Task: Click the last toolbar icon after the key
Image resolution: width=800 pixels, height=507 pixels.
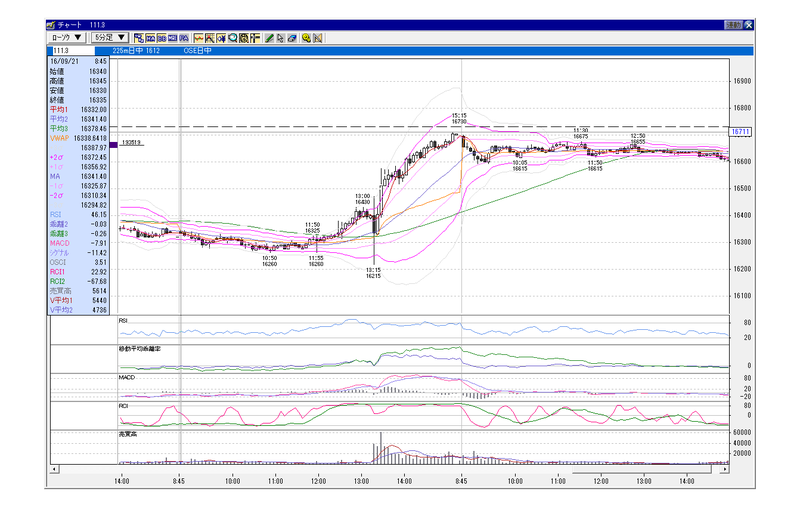Action: pyautogui.click(x=317, y=38)
